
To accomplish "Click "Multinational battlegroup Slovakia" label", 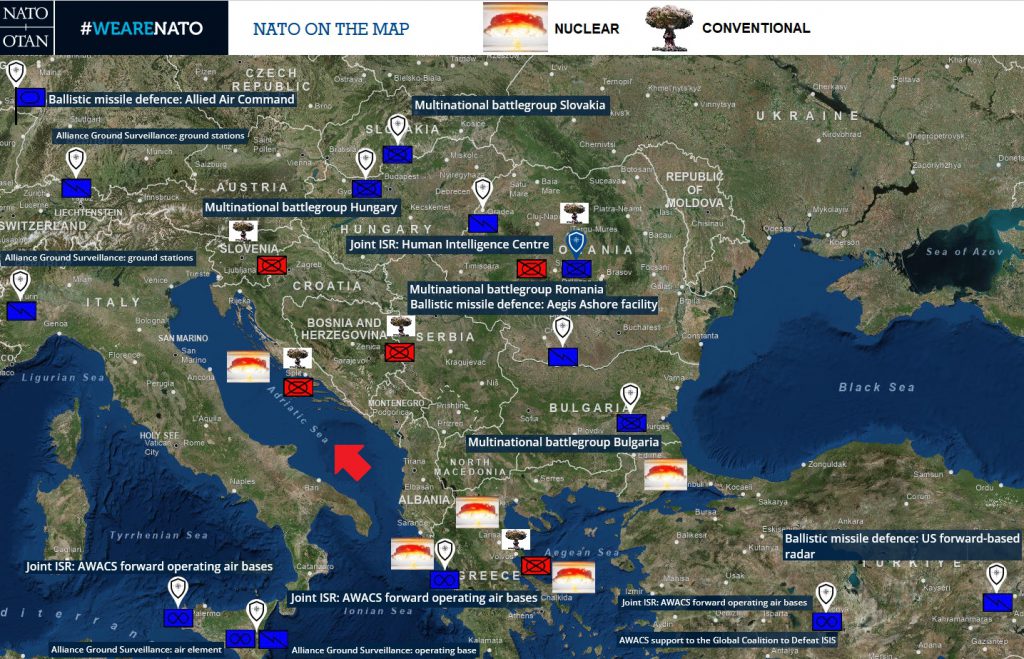I will coord(509,105).
